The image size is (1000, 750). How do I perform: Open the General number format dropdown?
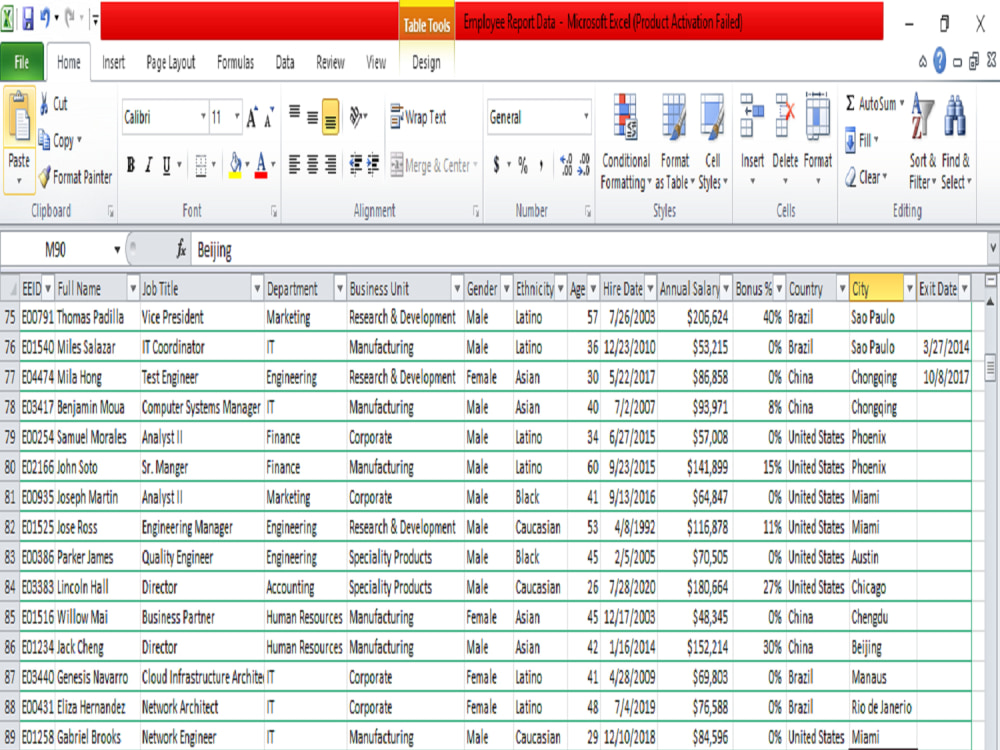[x=585, y=117]
